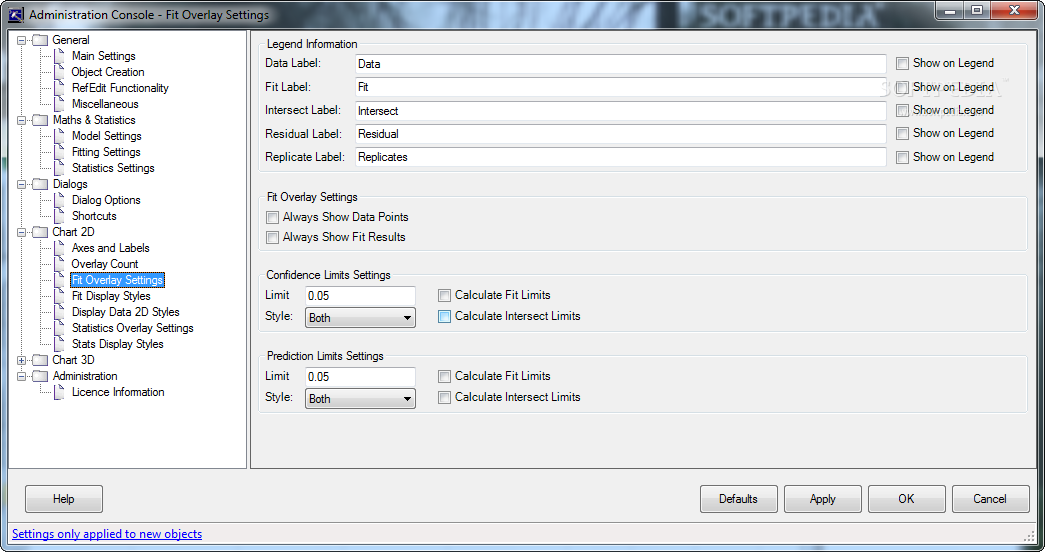
Task: Click the page icon beside Shortcuts
Action: coord(59,216)
